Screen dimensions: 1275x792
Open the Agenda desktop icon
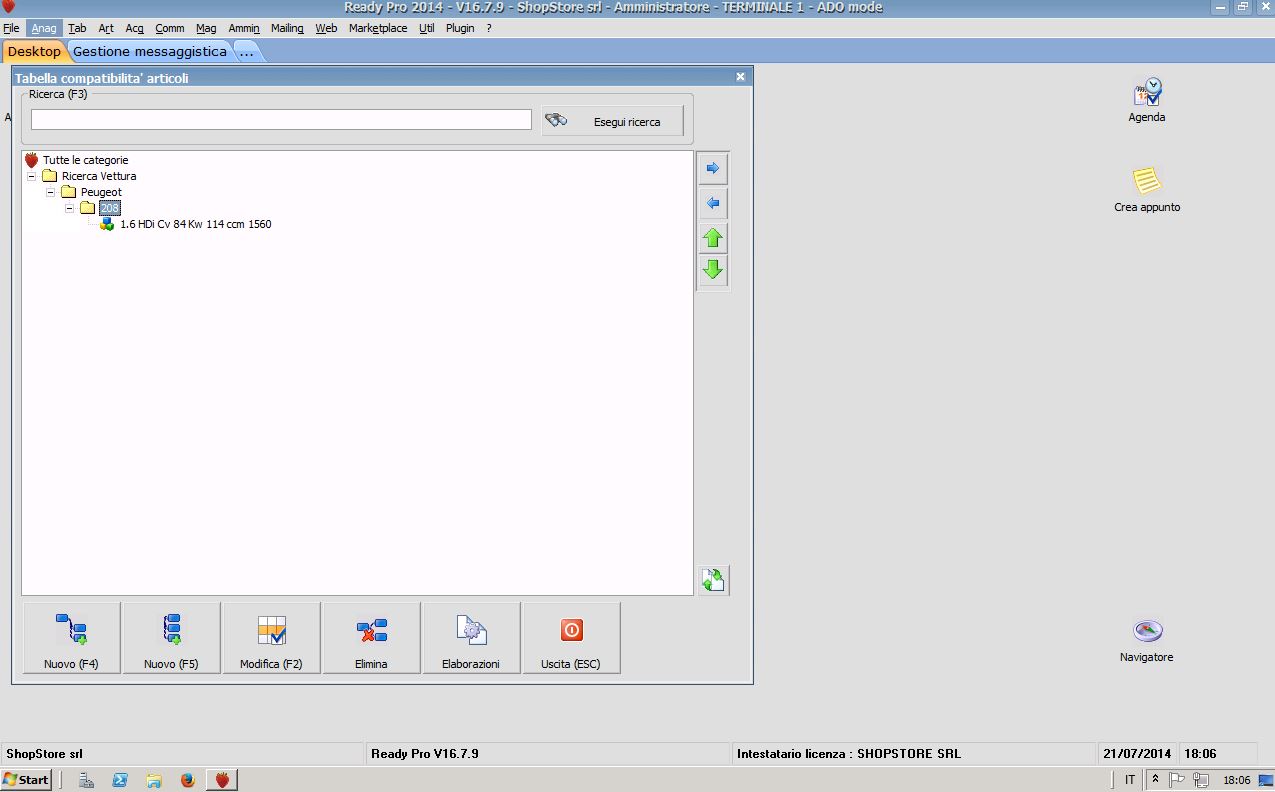click(x=1147, y=100)
